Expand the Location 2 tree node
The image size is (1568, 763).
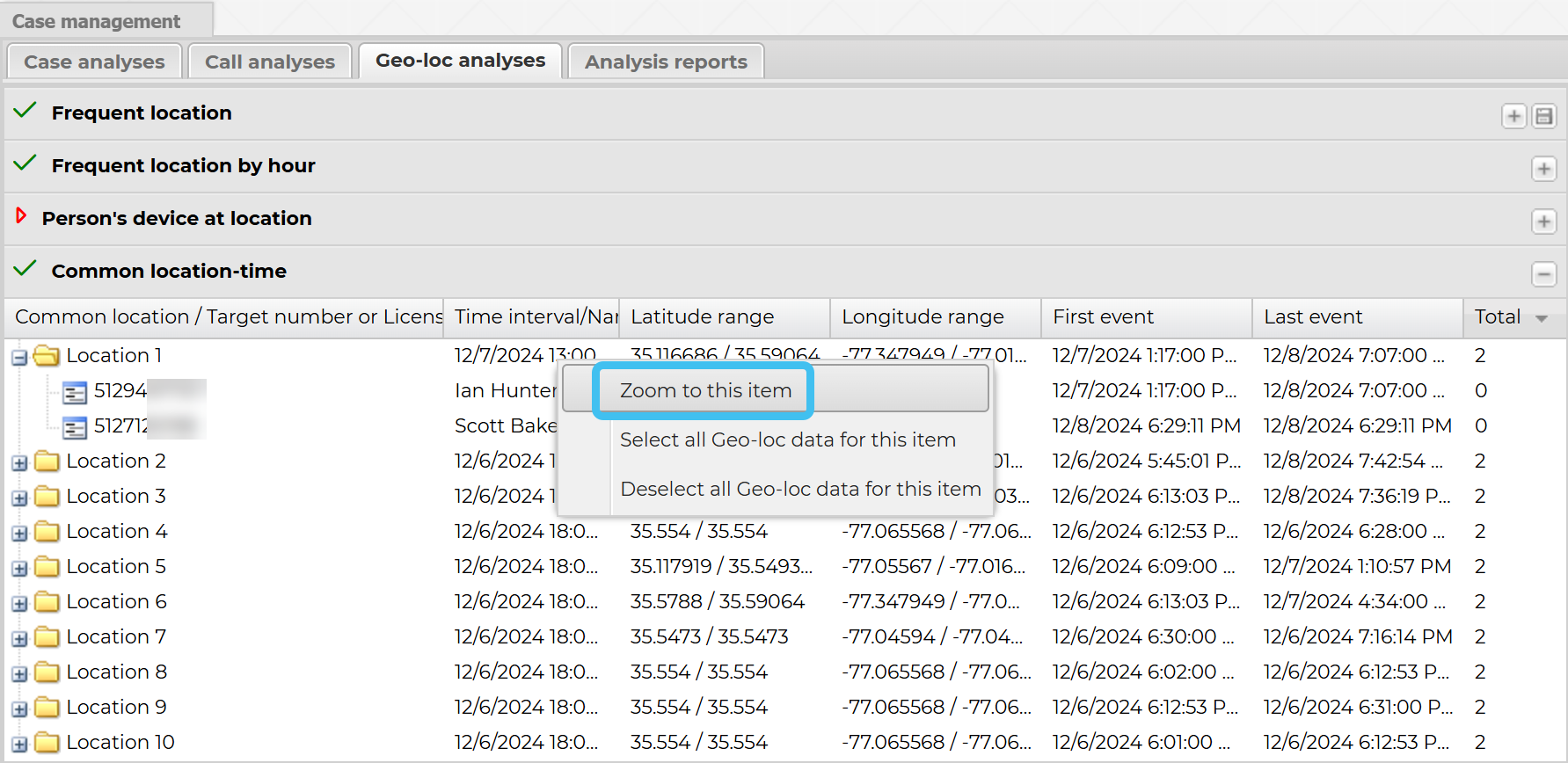pos(19,463)
